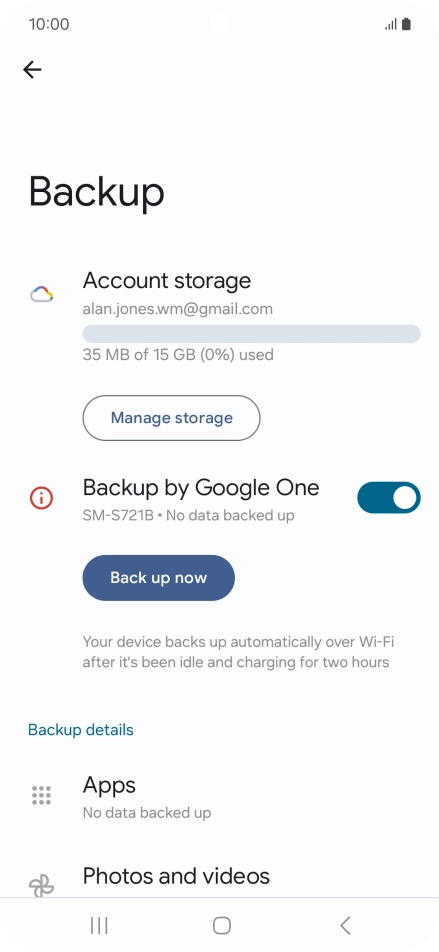The width and height of the screenshot is (439, 952).
Task: Open Manage storage
Action: [171, 418]
